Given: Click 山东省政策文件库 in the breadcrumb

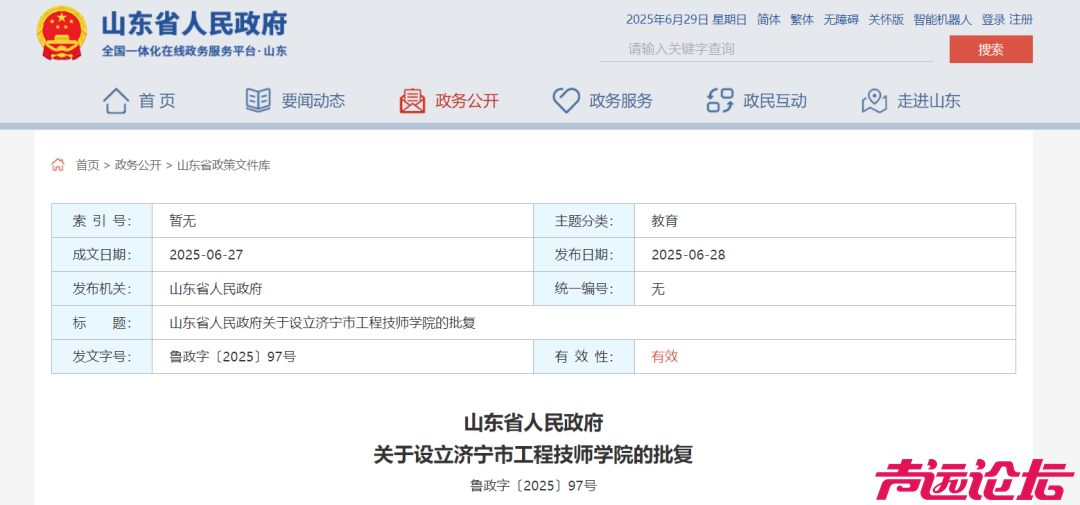Looking at the screenshot, I should click(x=223, y=165).
